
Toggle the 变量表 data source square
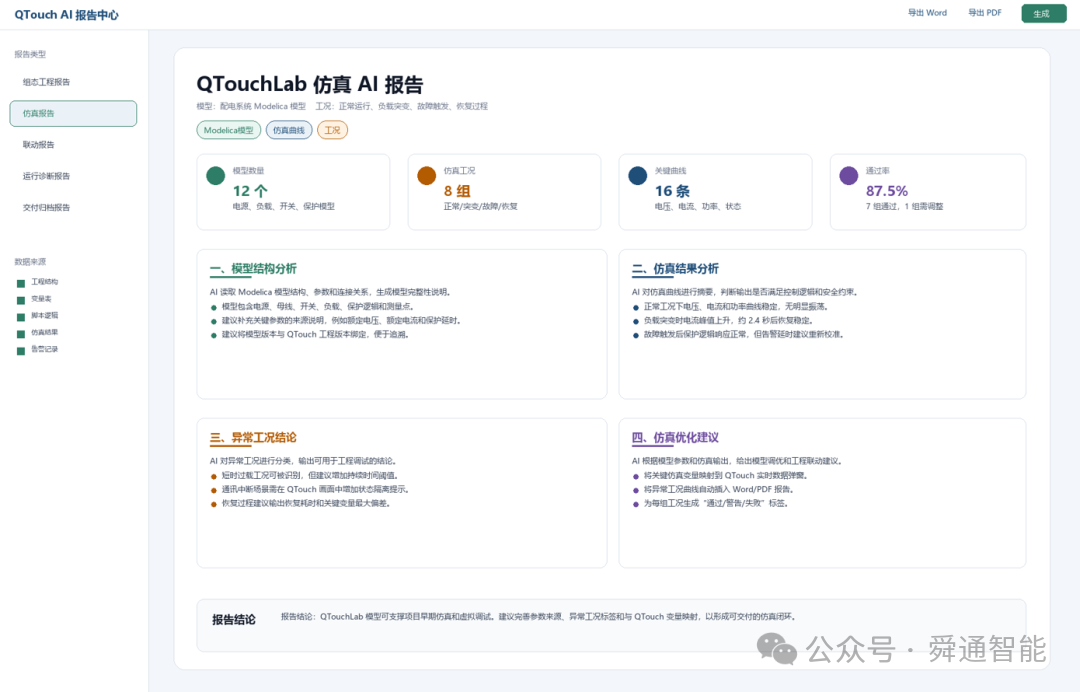point(21,300)
